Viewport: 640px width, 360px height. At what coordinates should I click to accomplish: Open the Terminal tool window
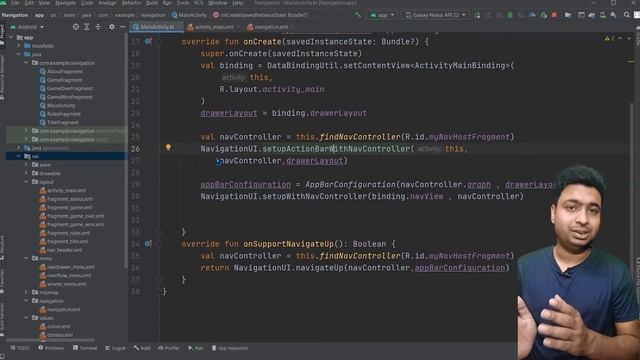click(x=85, y=348)
